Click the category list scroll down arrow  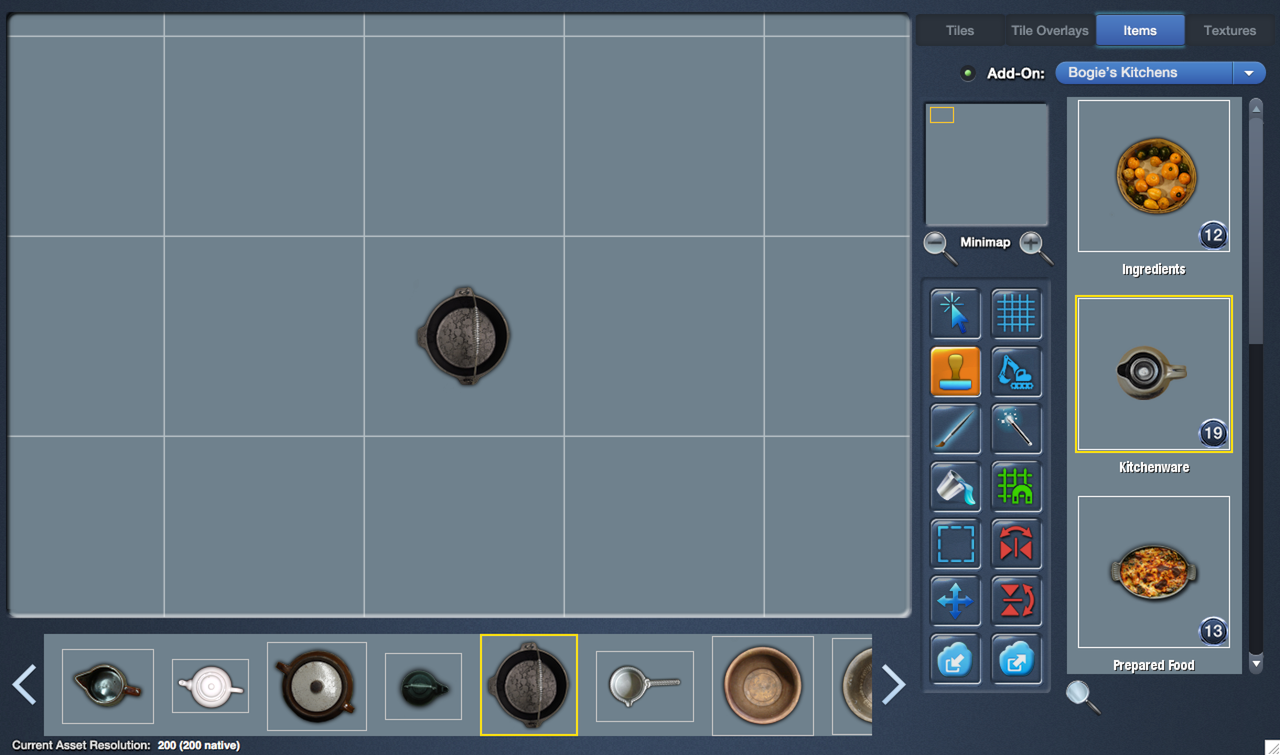click(x=1256, y=663)
